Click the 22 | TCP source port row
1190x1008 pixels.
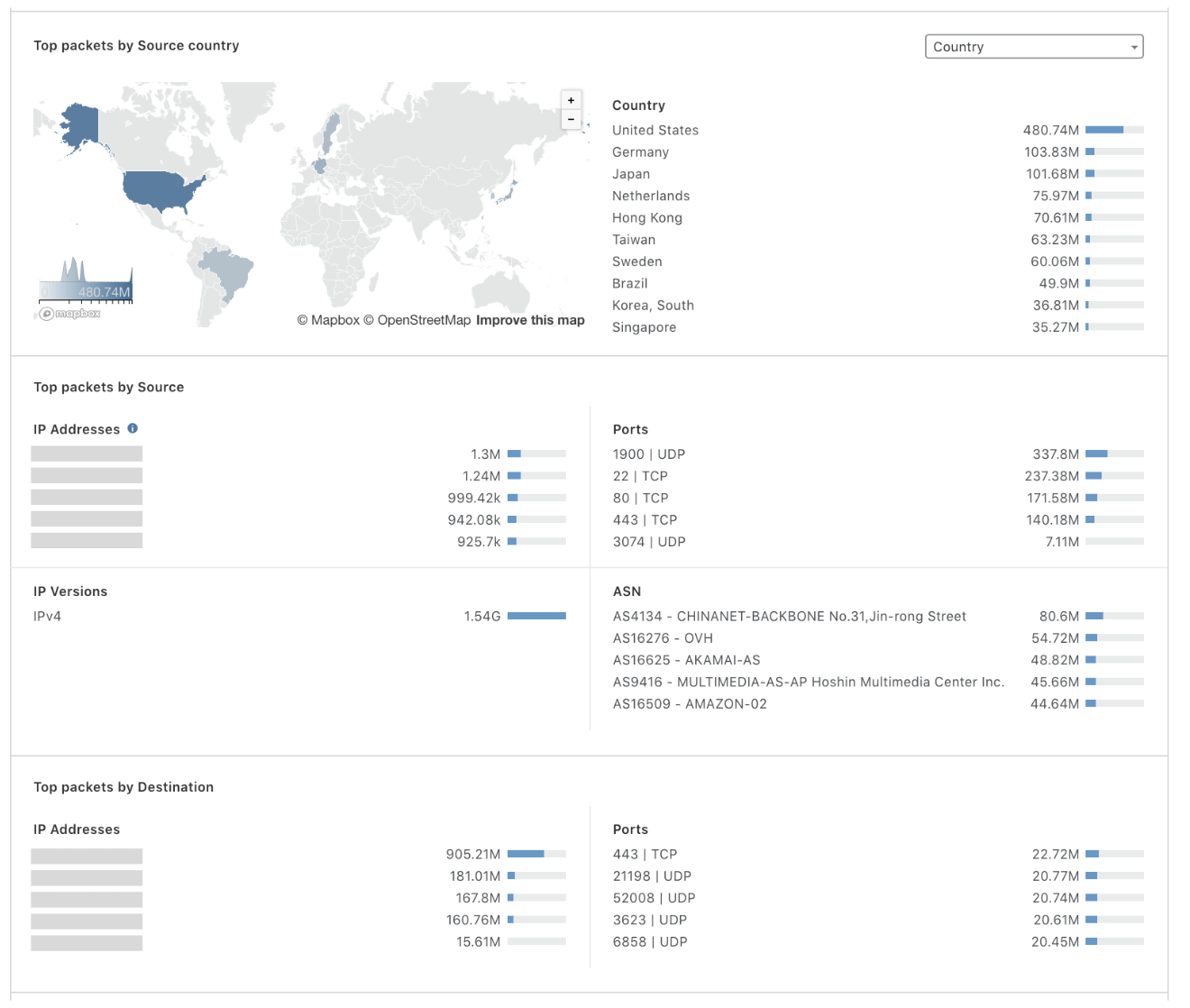click(x=640, y=476)
